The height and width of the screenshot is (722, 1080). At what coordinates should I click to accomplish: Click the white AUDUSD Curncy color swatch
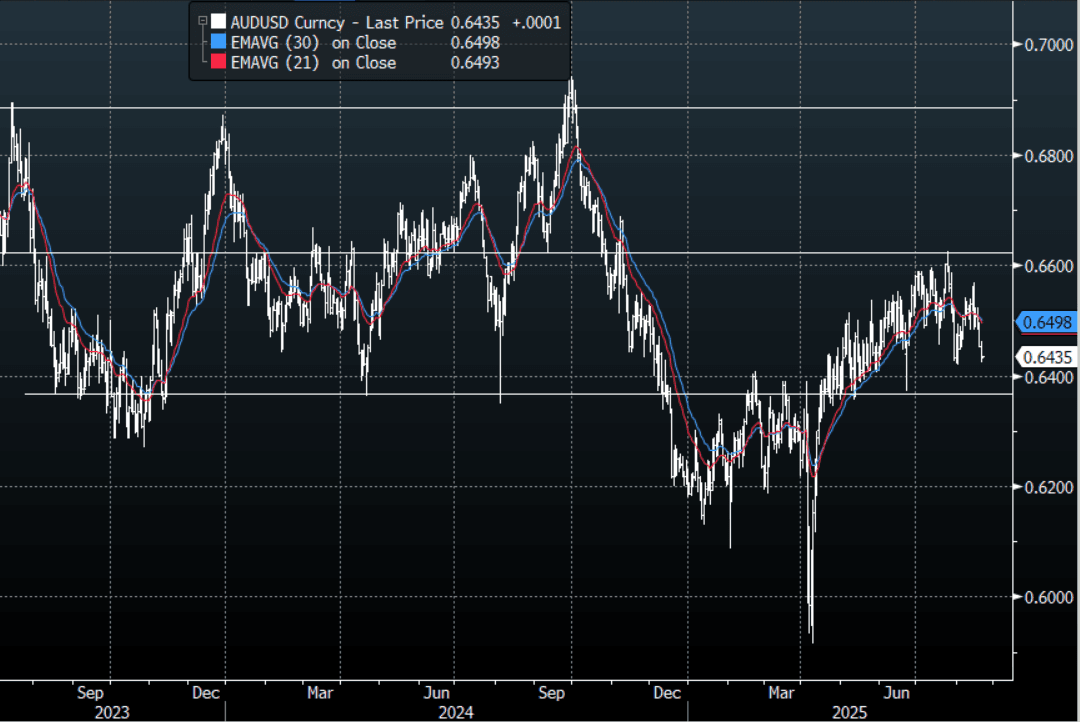[x=220, y=21]
